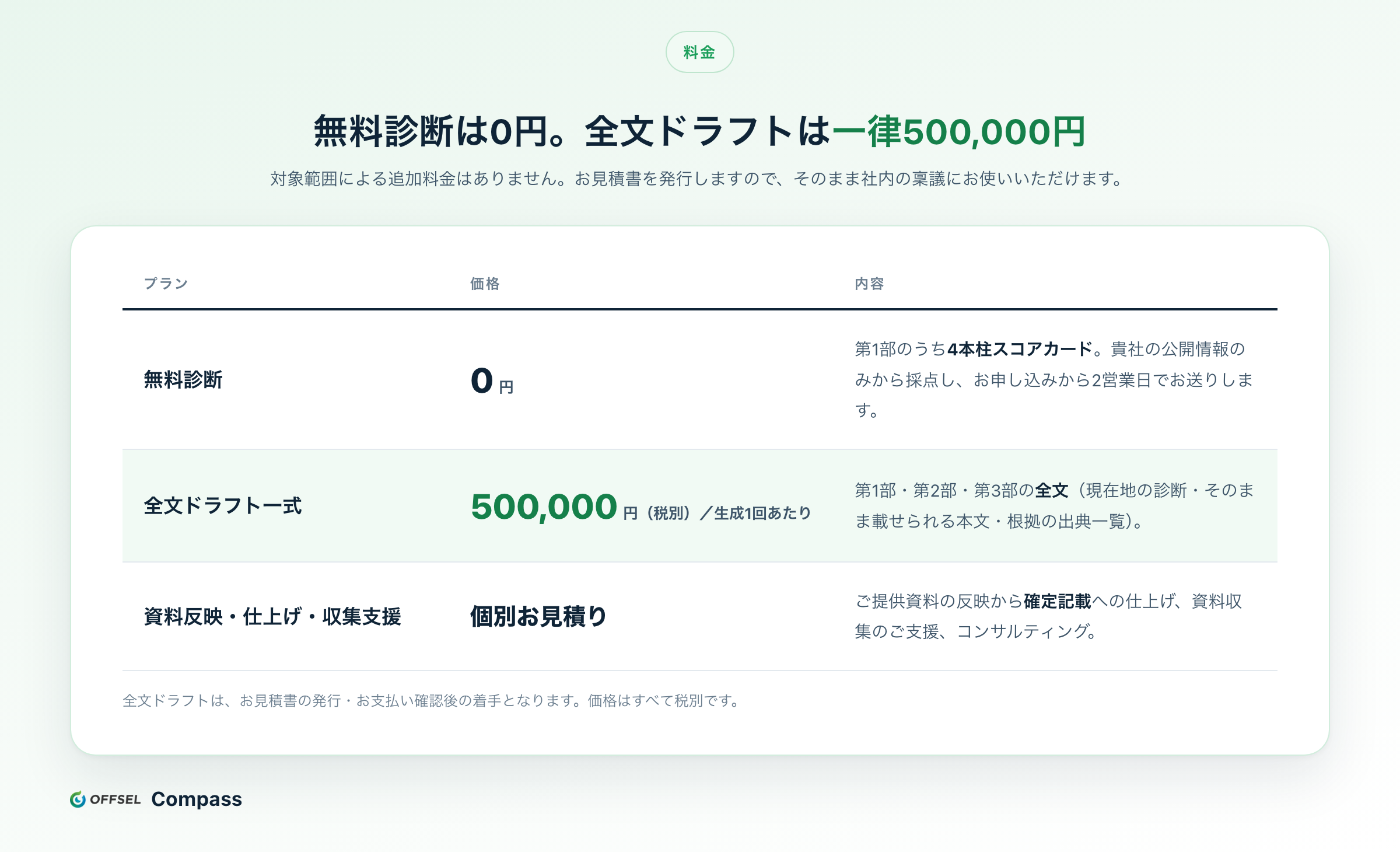Click the green 500,000 price figure

point(544,506)
